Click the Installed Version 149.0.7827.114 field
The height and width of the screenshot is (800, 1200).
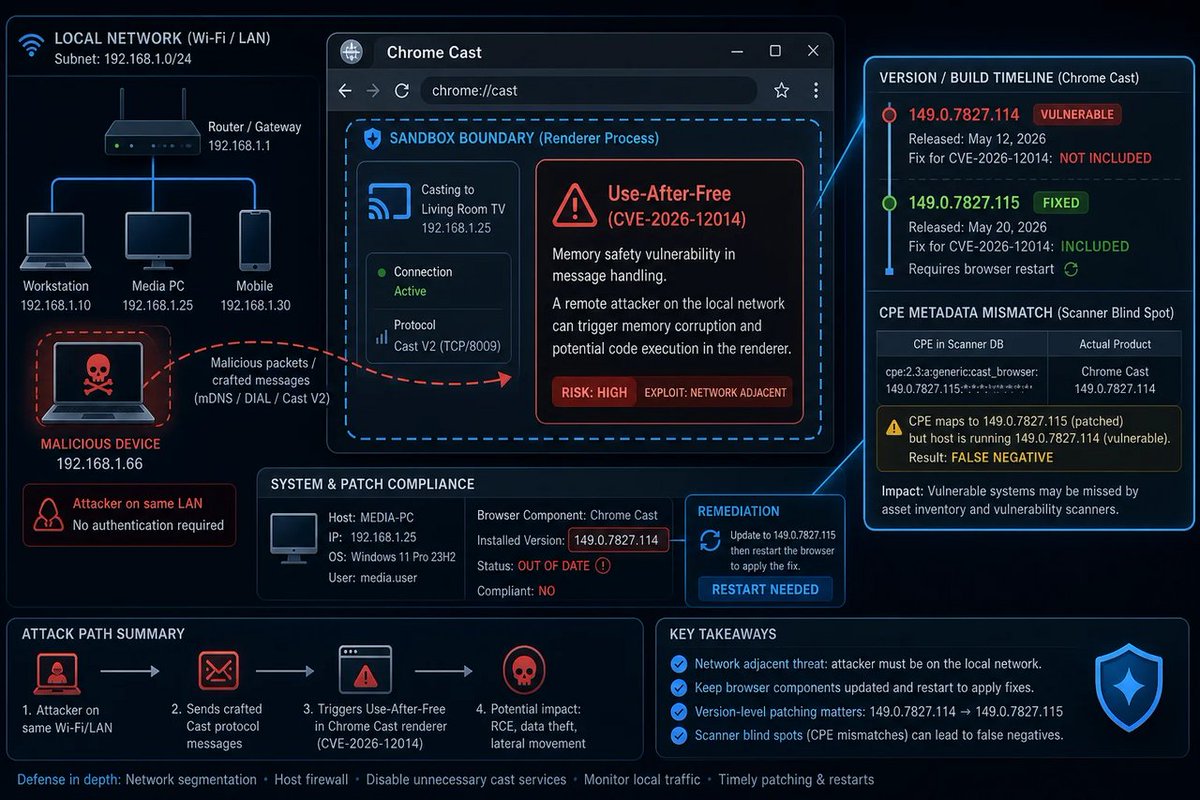(618, 540)
